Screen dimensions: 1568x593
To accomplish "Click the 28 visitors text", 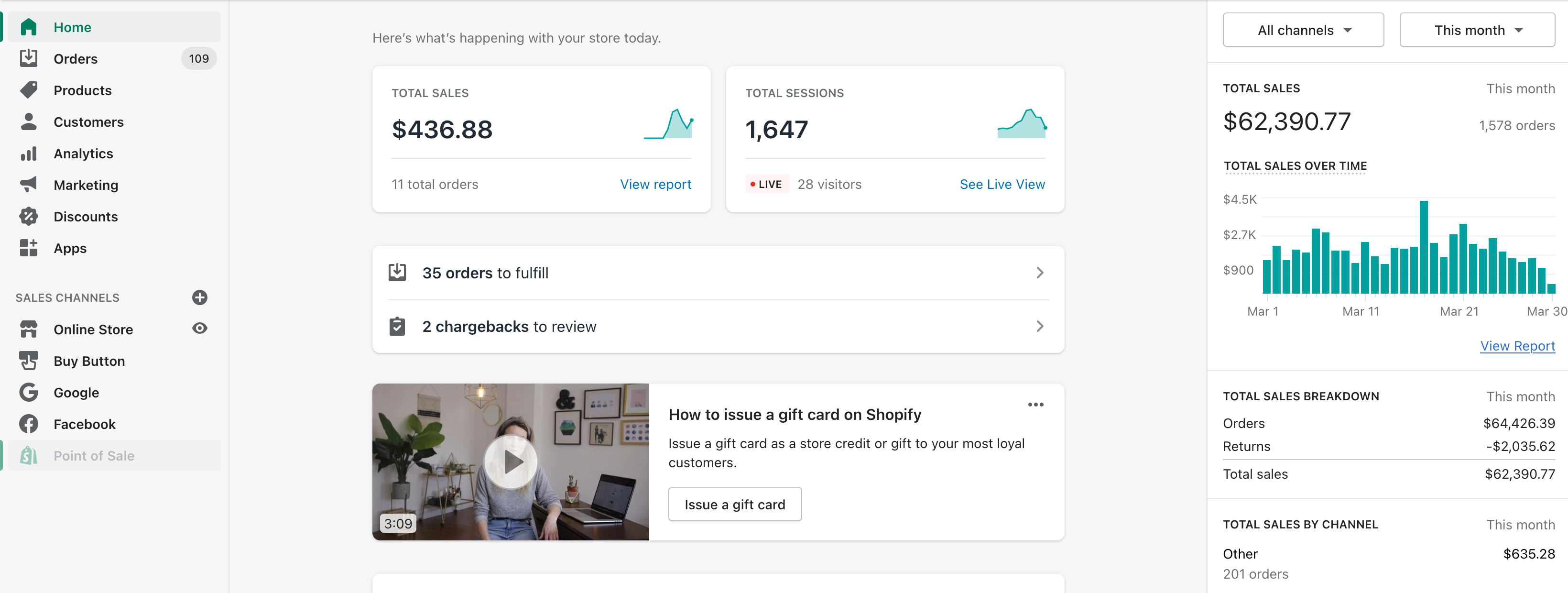I will pos(829,185).
